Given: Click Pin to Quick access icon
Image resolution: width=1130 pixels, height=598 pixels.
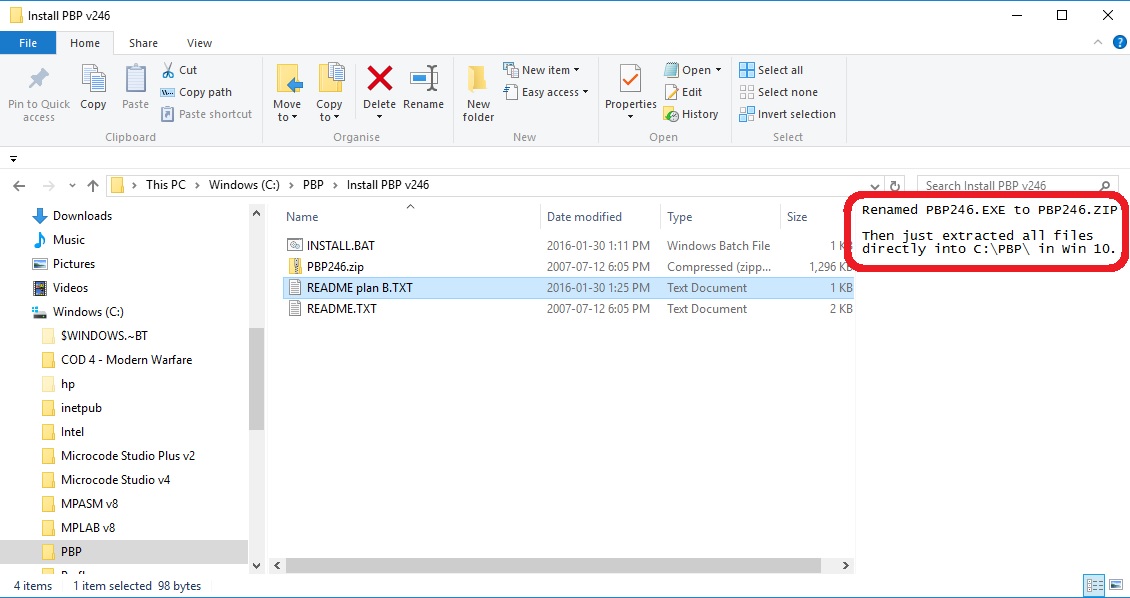Looking at the screenshot, I should [39, 79].
